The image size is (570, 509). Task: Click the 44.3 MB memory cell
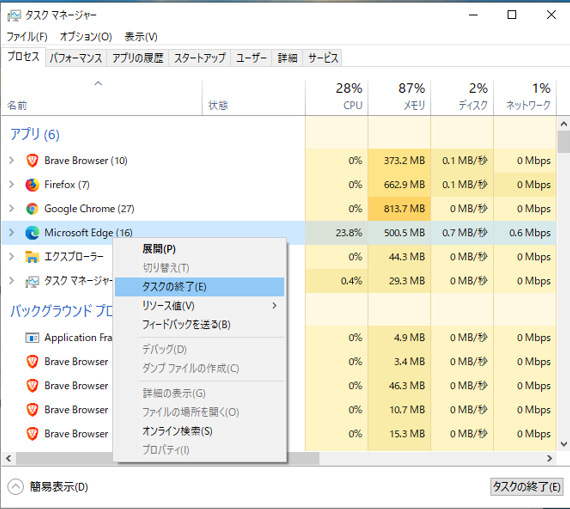point(400,257)
